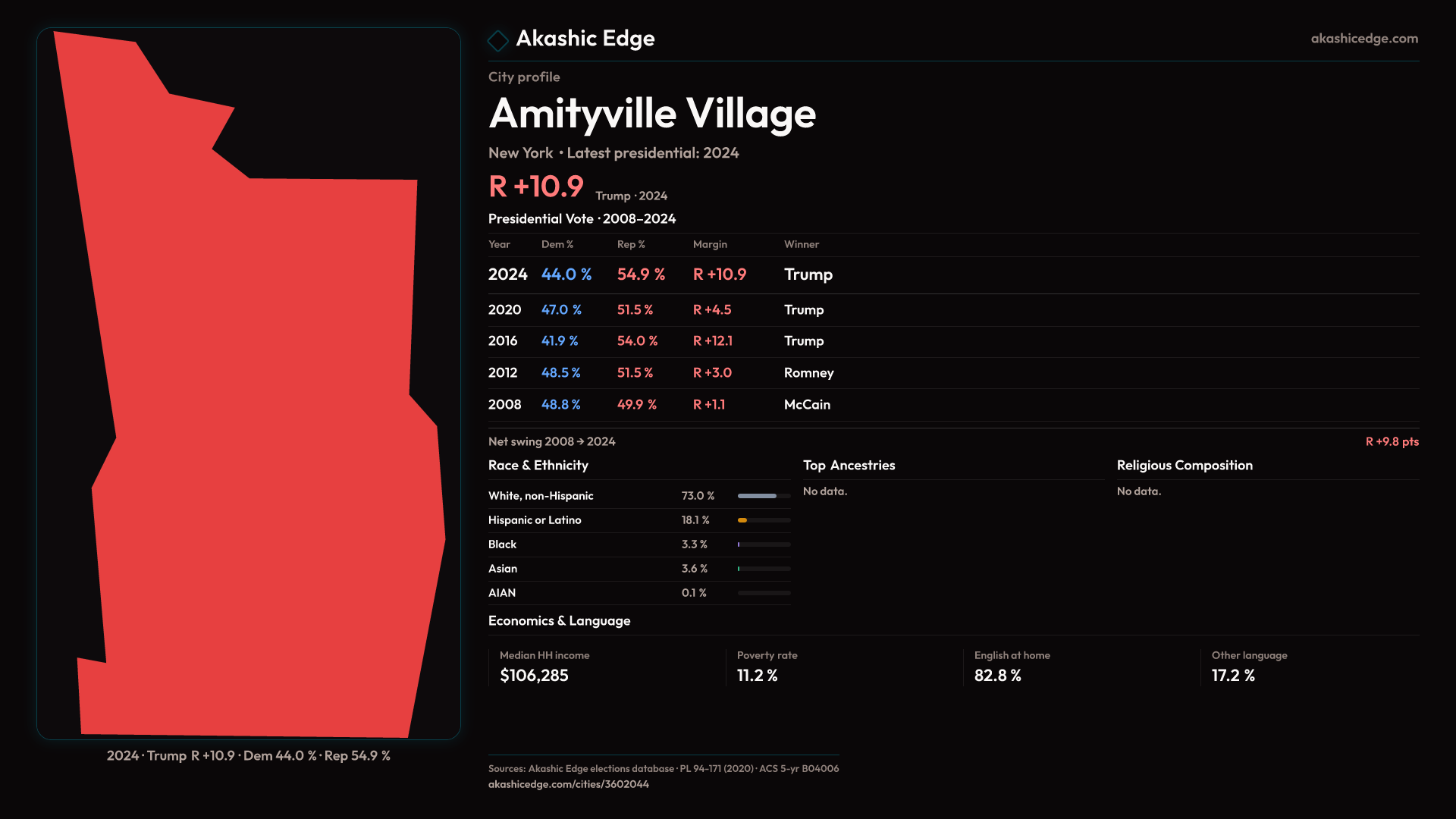Click the Amityville Village title text
Image resolution: width=1456 pixels, height=819 pixels.
tap(652, 114)
